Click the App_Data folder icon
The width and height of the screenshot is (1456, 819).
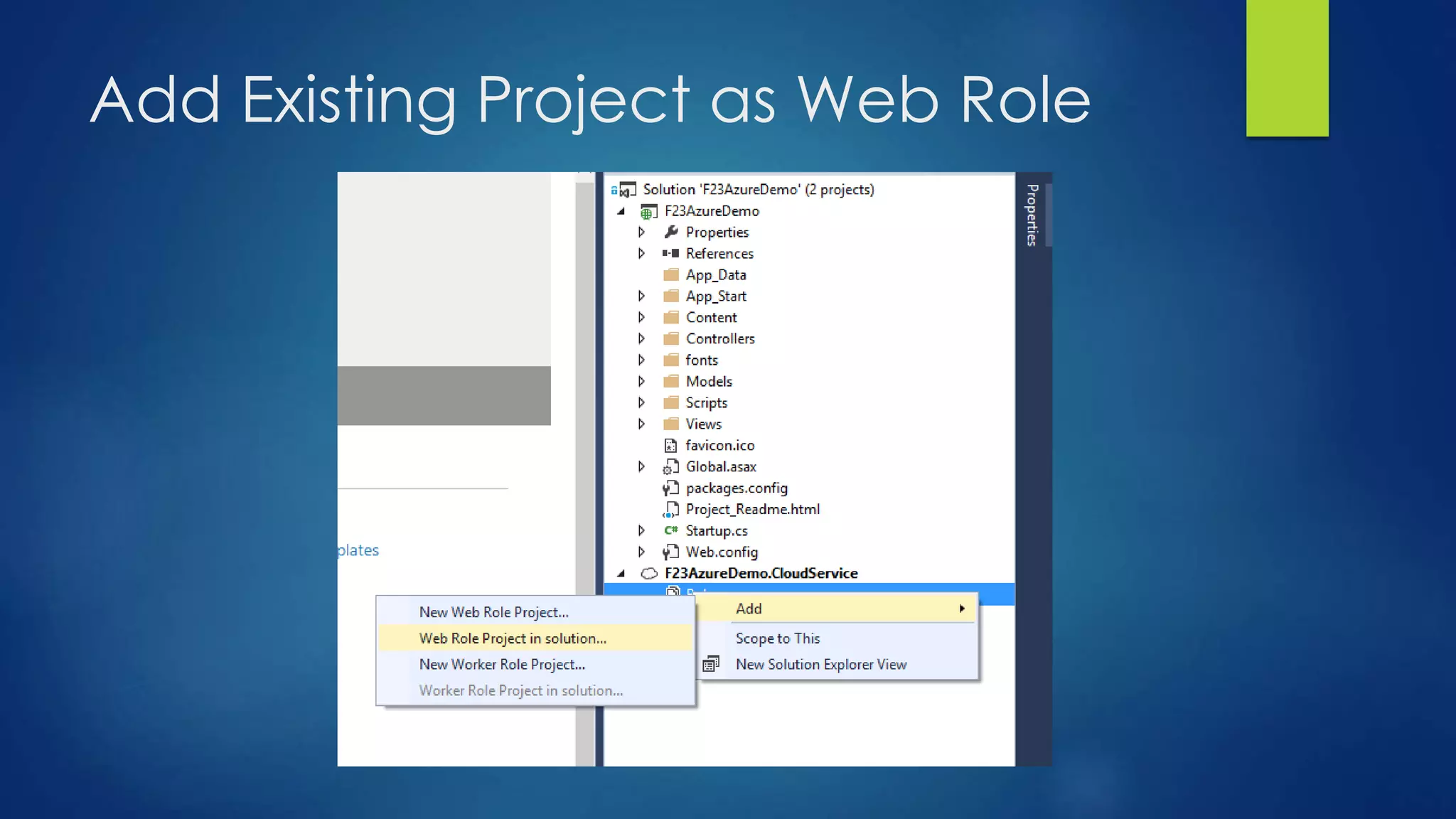tap(670, 274)
